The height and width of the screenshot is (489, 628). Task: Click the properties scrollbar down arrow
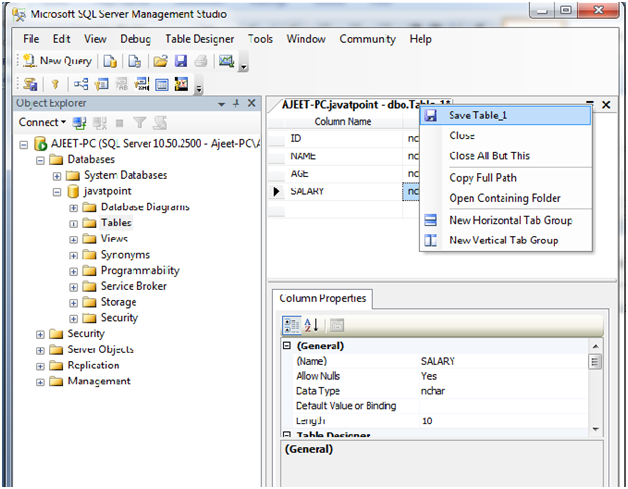[x=595, y=429]
